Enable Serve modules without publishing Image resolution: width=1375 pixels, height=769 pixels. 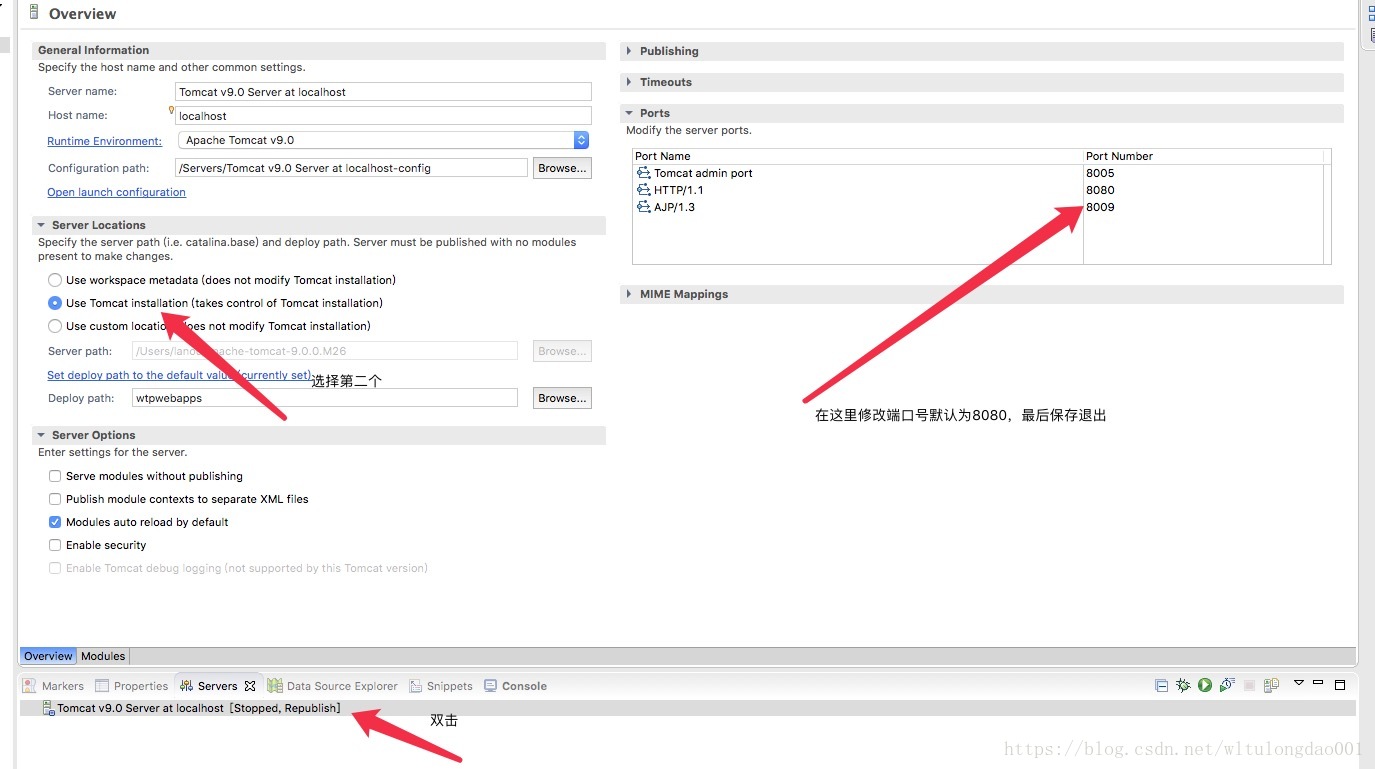(x=55, y=476)
